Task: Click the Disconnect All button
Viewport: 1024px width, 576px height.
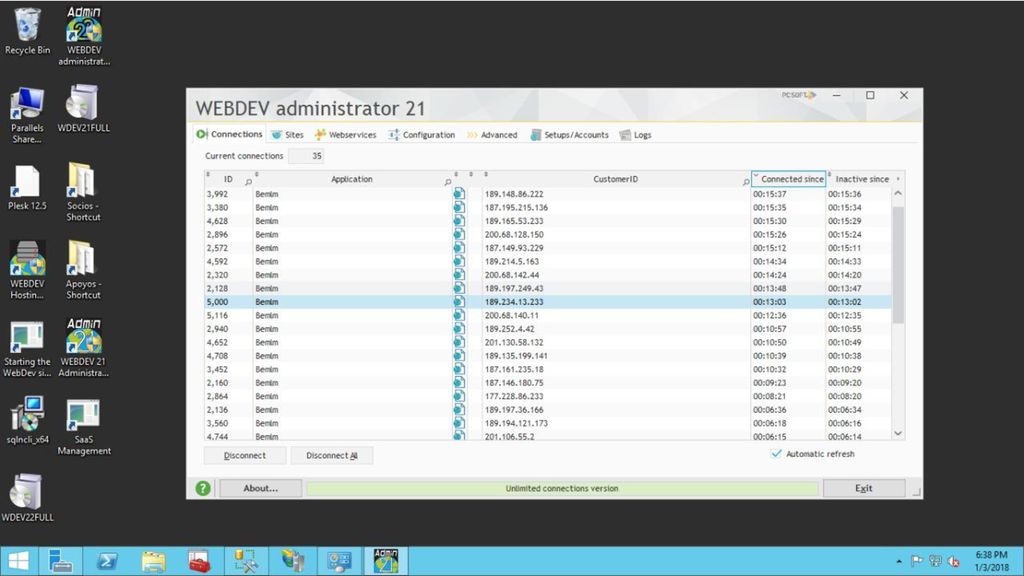Action: point(332,455)
